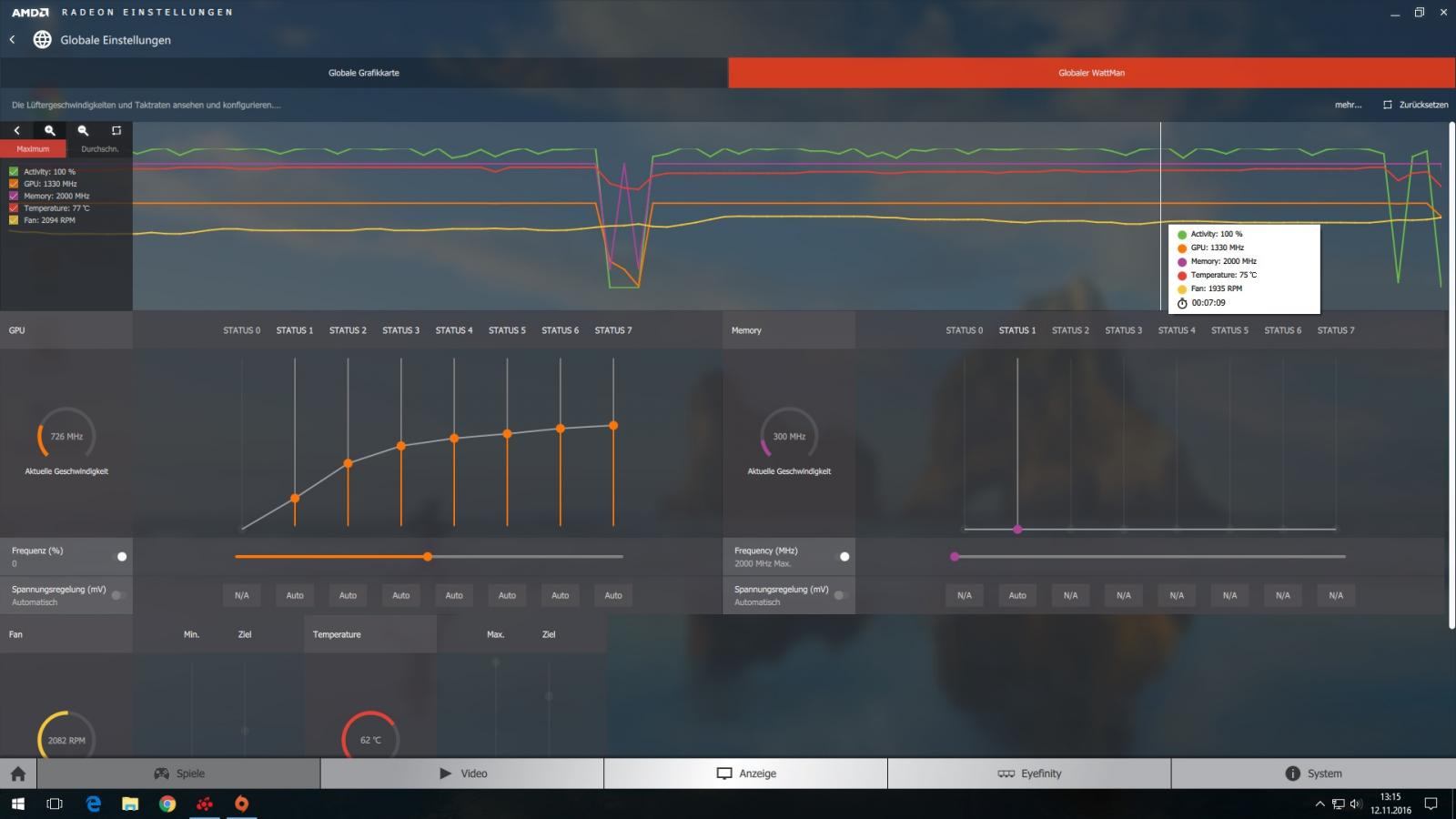The image size is (1456, 819).
Task: Click GPU Status 0 N/A voltage button
Action: tap(241, 595)
